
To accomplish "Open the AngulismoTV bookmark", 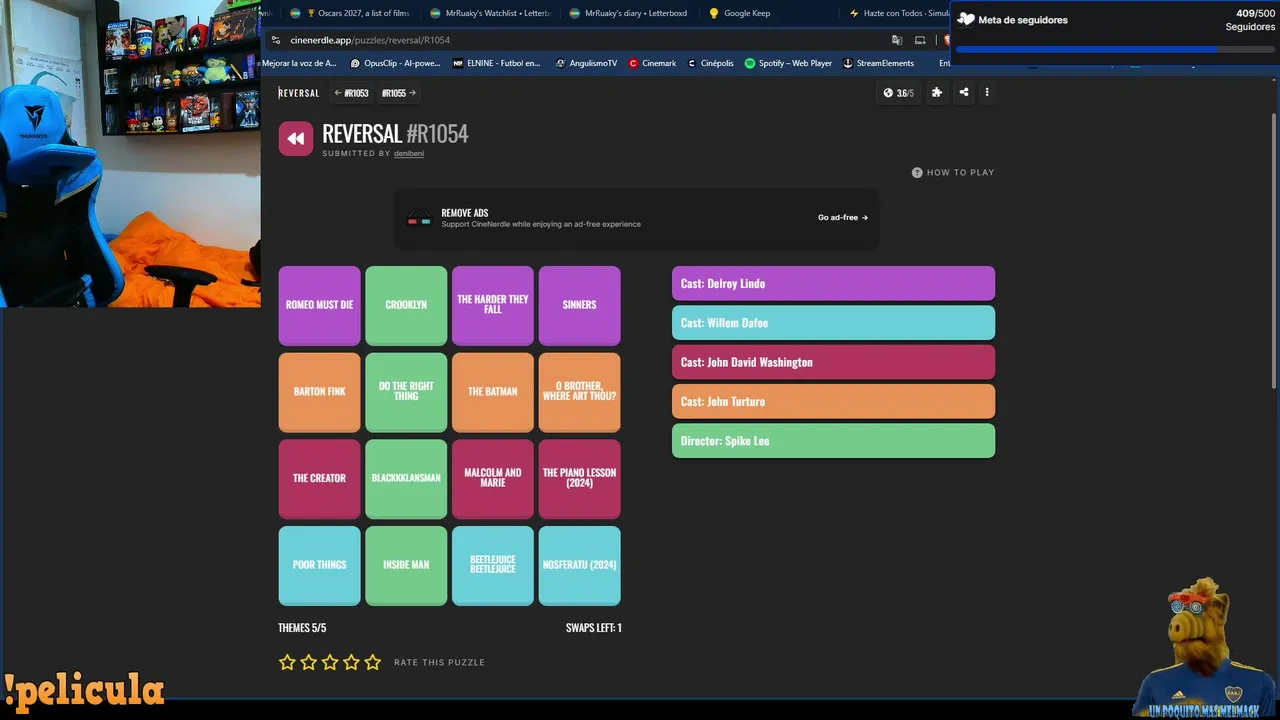I will pos(586,63).
